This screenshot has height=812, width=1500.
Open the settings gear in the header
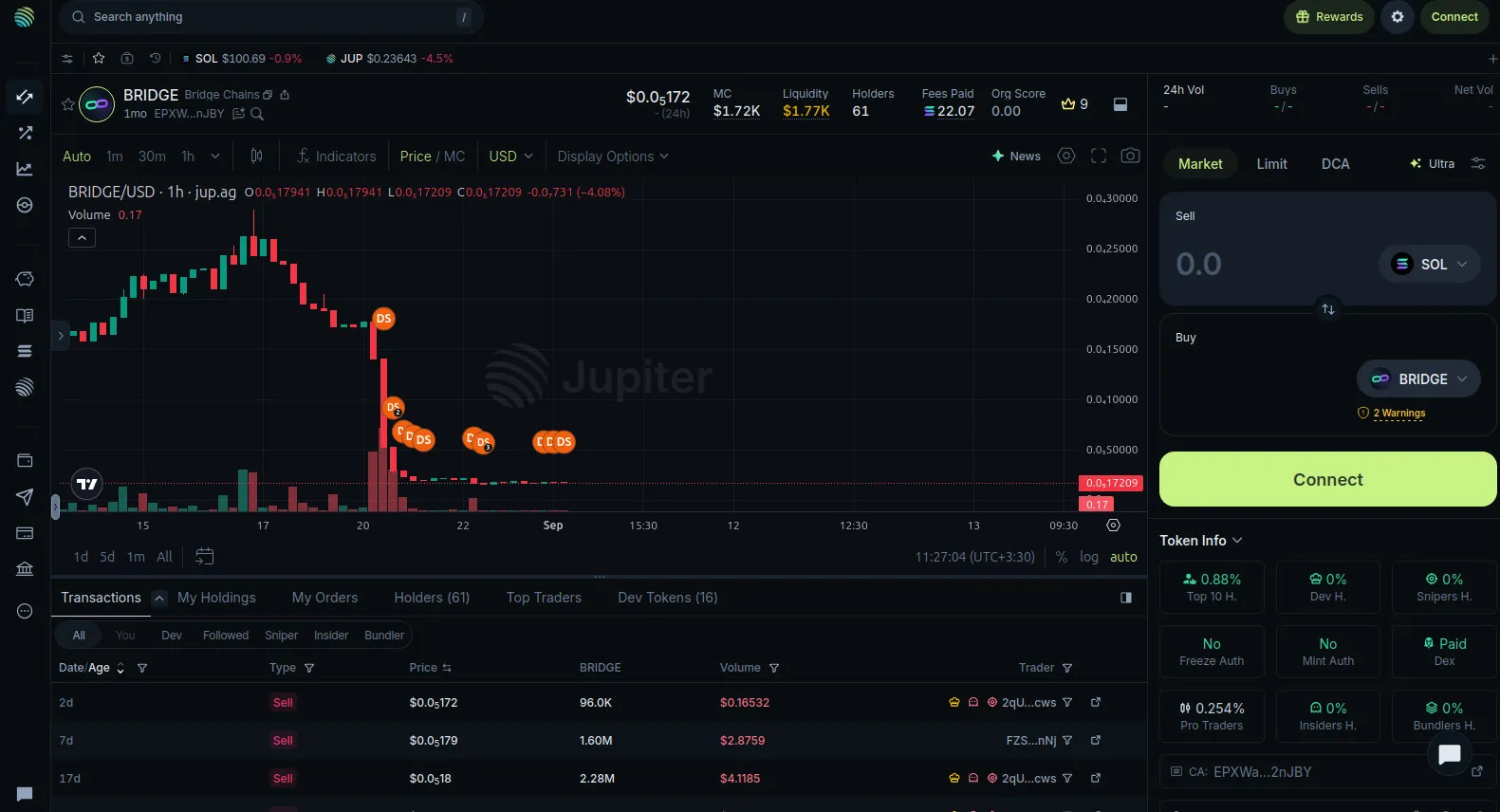(x=1398, y=17)
